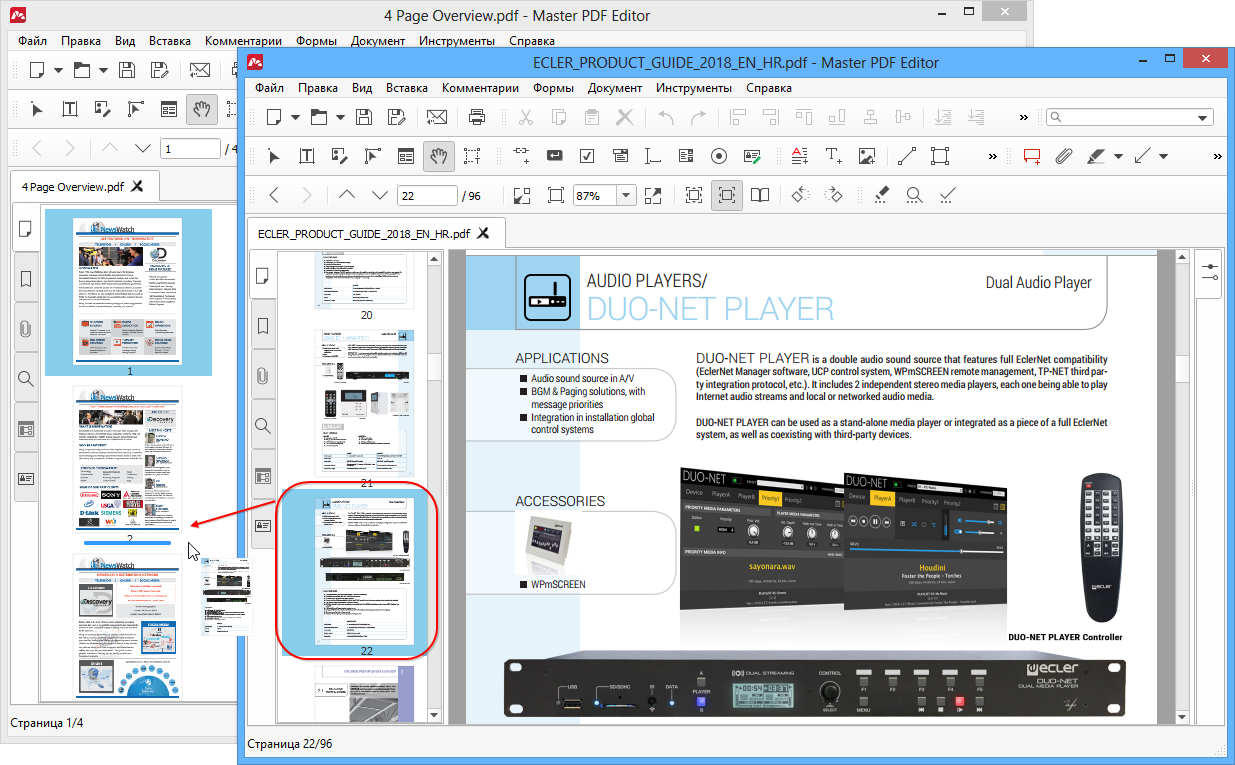Viewport: 1235px width, 765px height.
Task: Toggle Pages panel in 4 Page Overview window
Action: pyautogui.click(x=26, y=229)
